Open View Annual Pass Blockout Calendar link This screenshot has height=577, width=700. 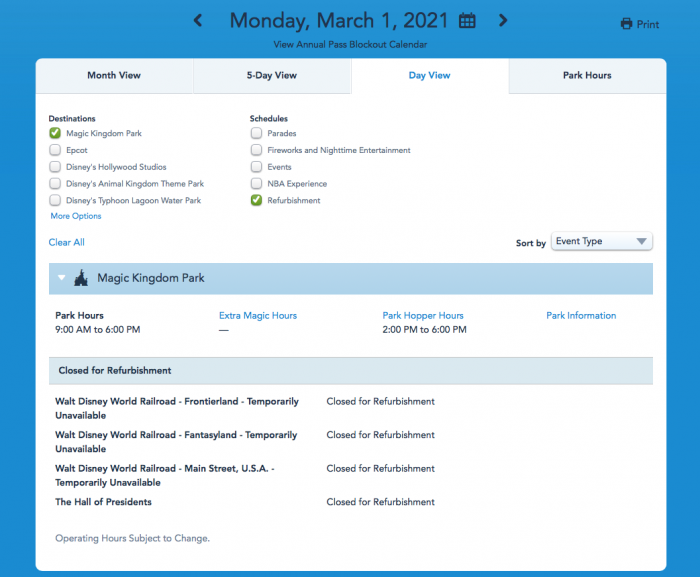point(350,45)
